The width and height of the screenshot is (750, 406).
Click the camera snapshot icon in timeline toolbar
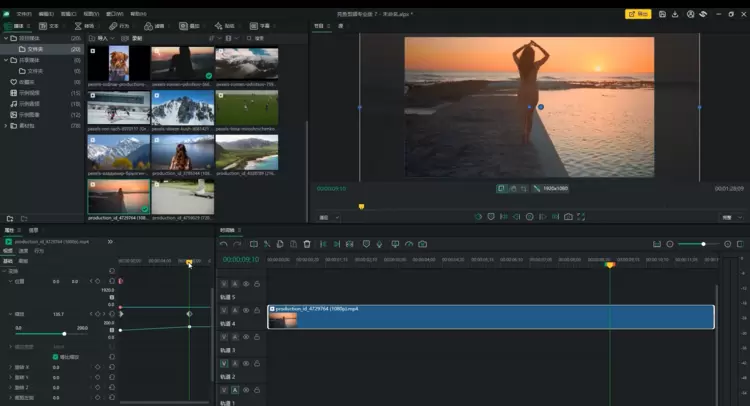(x=423, y=244)
